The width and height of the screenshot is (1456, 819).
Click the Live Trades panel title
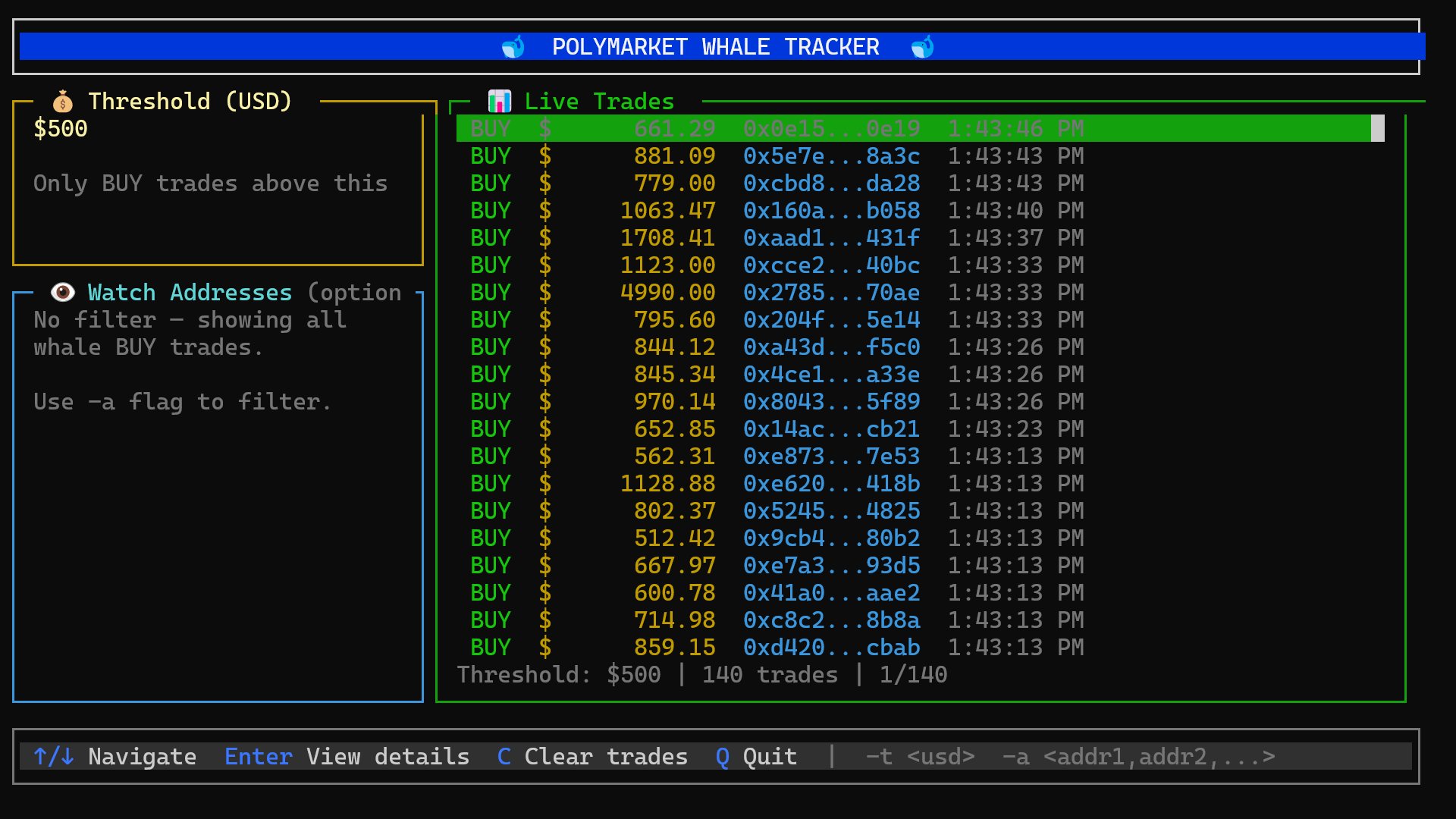(x=601, y=101)
